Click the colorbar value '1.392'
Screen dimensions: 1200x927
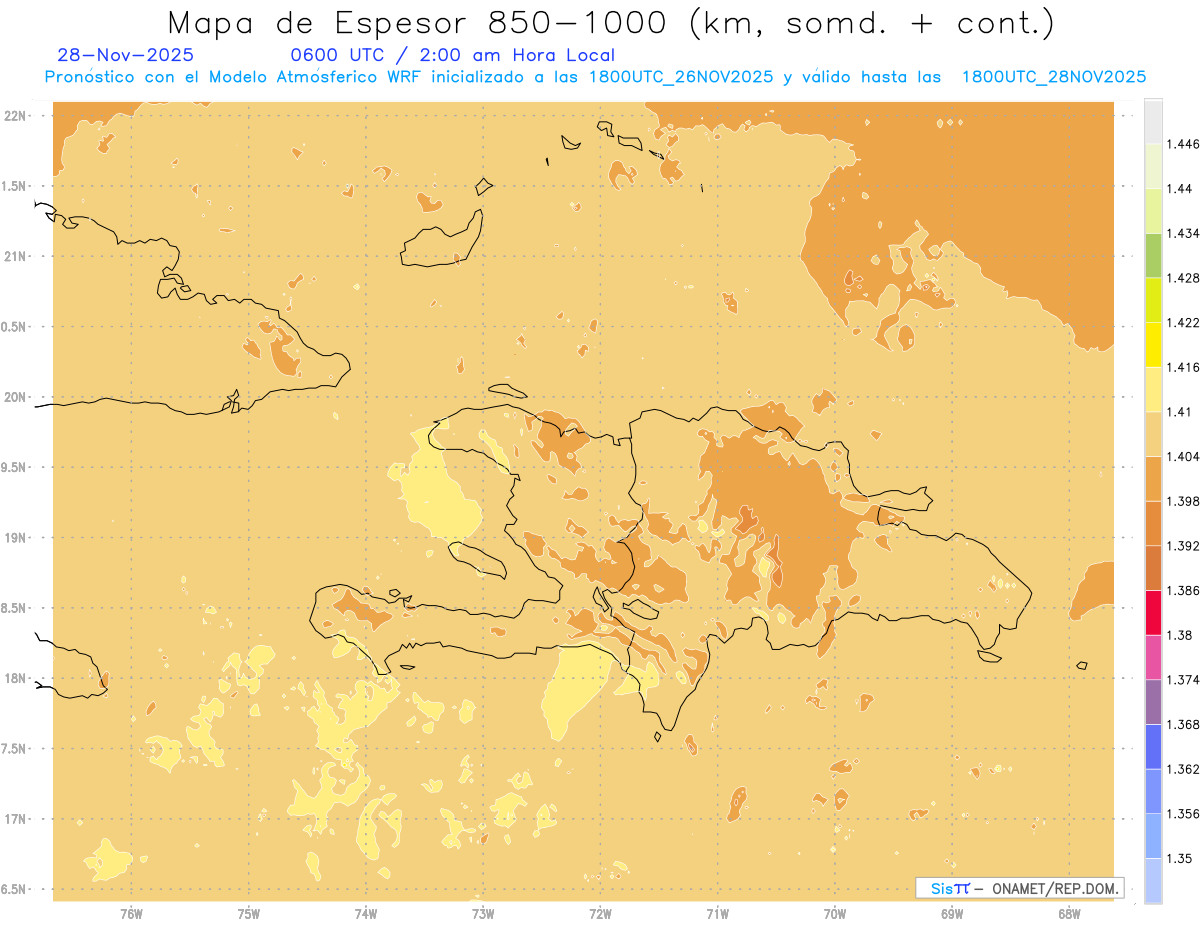click(1182, 546)
